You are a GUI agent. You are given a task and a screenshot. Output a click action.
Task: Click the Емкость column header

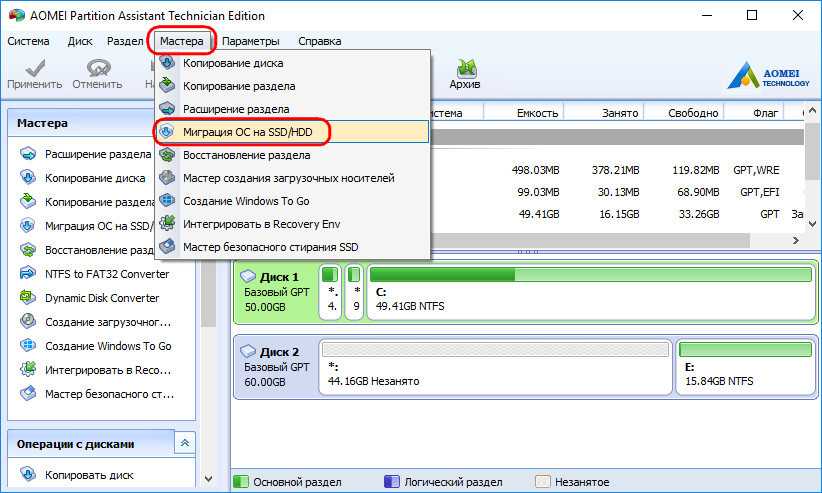[537, 113]
